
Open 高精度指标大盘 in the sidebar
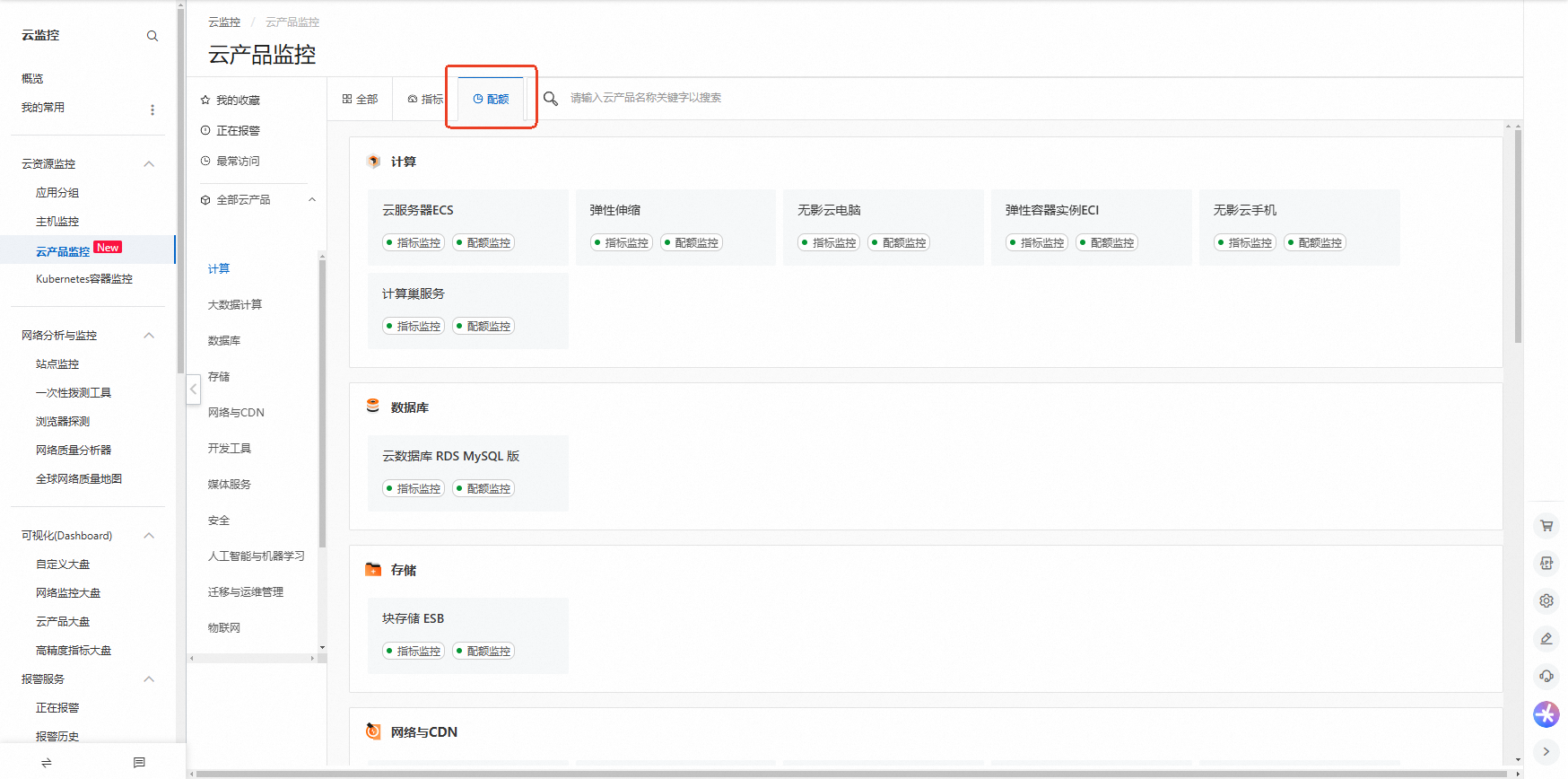tap(74, 651)
